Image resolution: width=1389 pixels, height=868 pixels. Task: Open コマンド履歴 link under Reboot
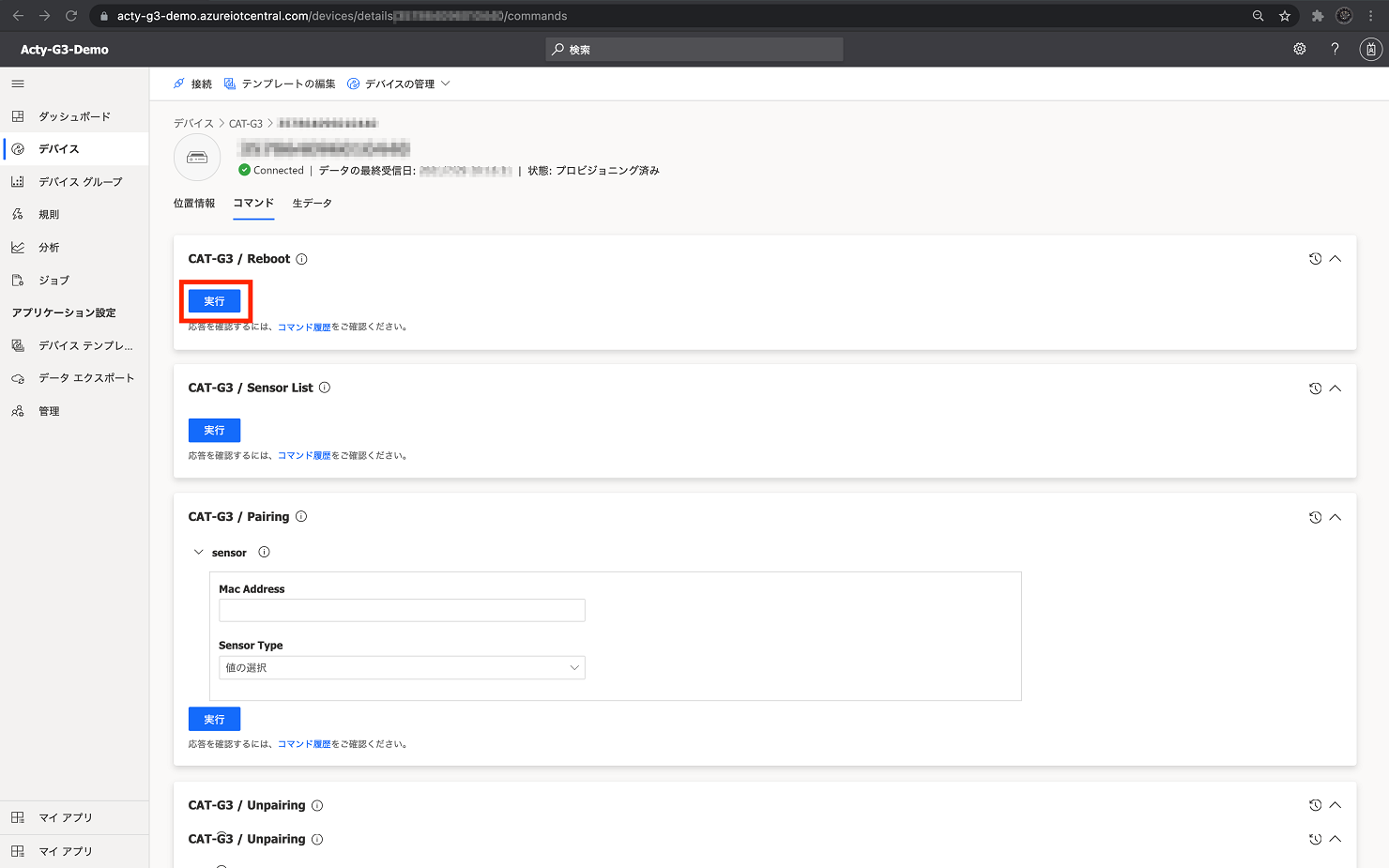tap(304, 327)
